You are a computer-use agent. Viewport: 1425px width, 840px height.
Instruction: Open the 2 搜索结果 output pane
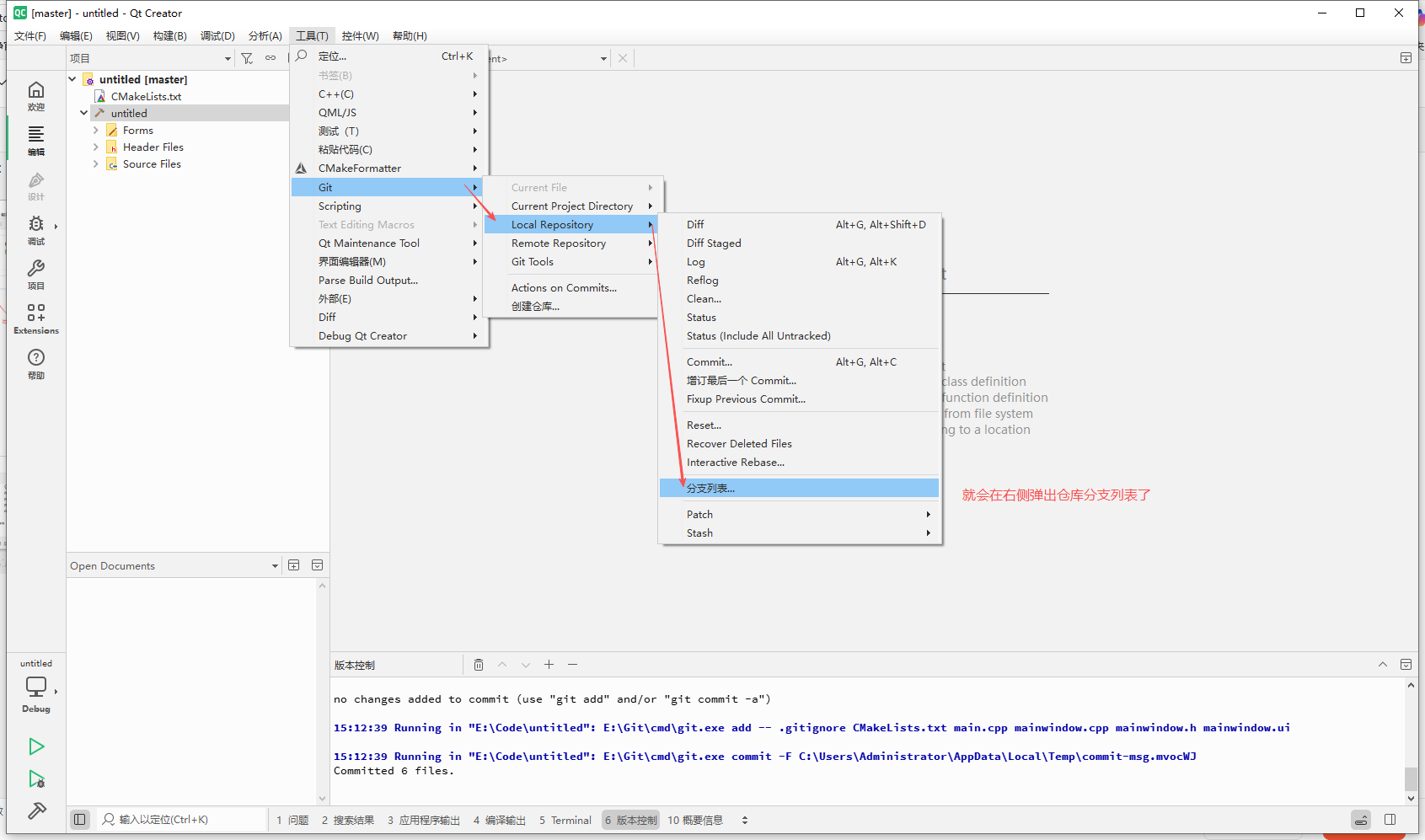pos(348,820)
